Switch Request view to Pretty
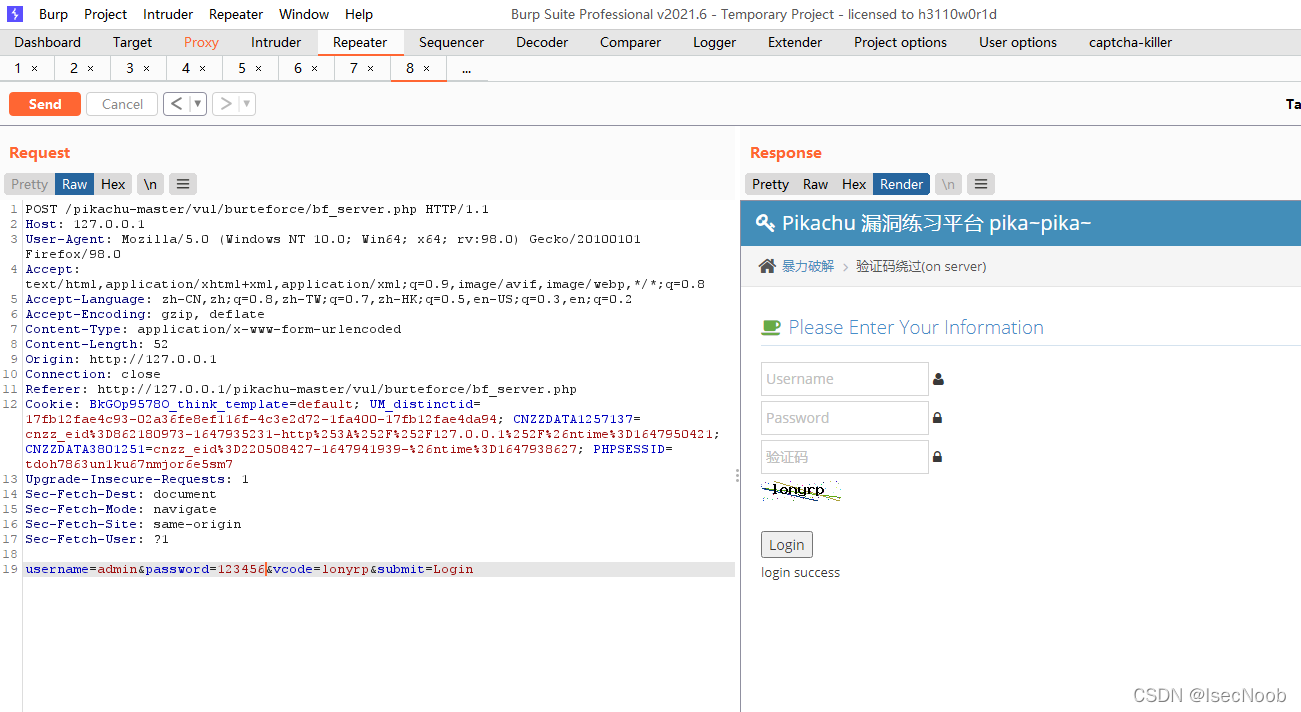 [x=29, y=184]
